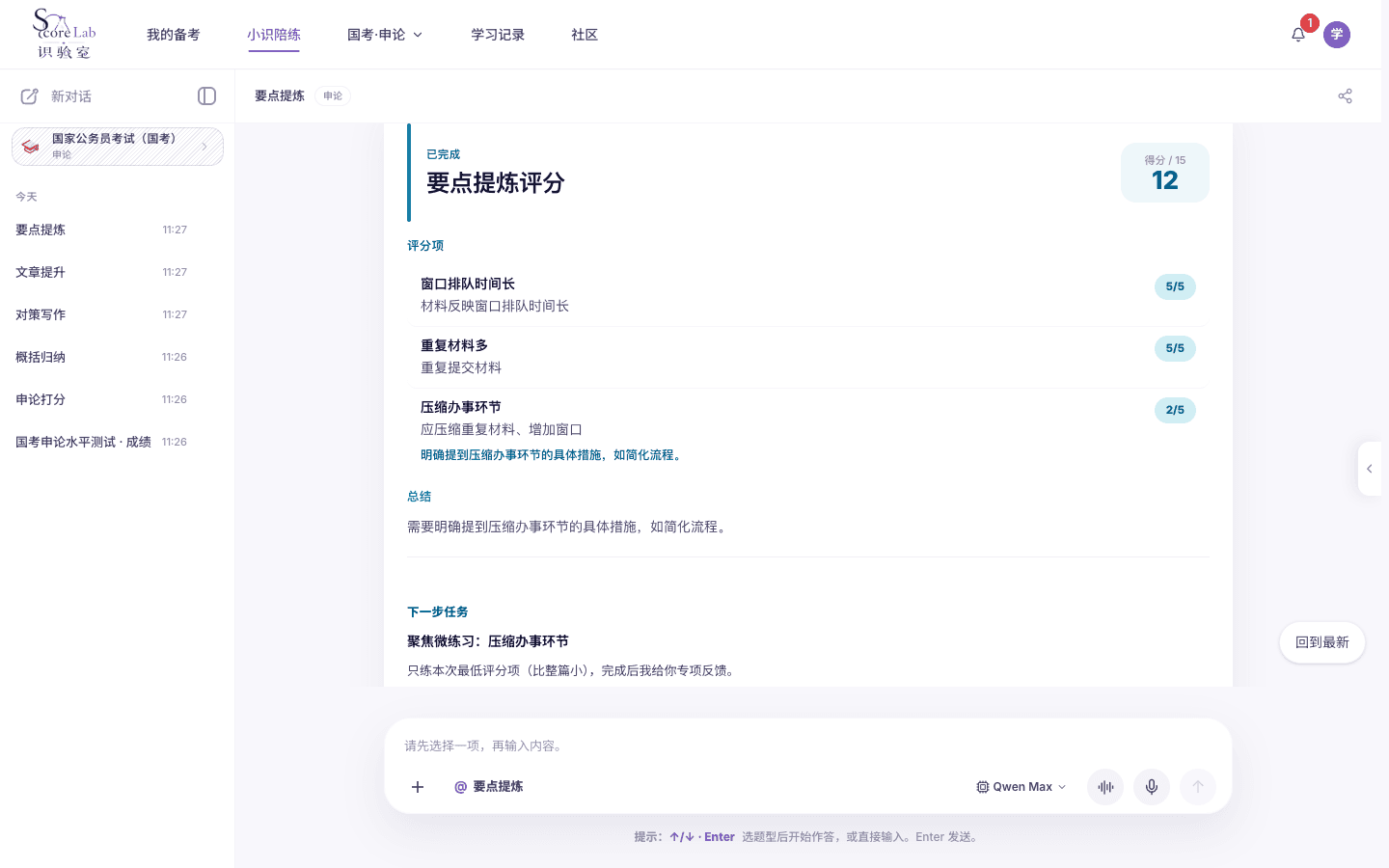Screen dimensions: 1389x868
Task: Click the 2/5 score badge for 压缩办事环节
Action: pyautogui.click(x=1175, y=410)
